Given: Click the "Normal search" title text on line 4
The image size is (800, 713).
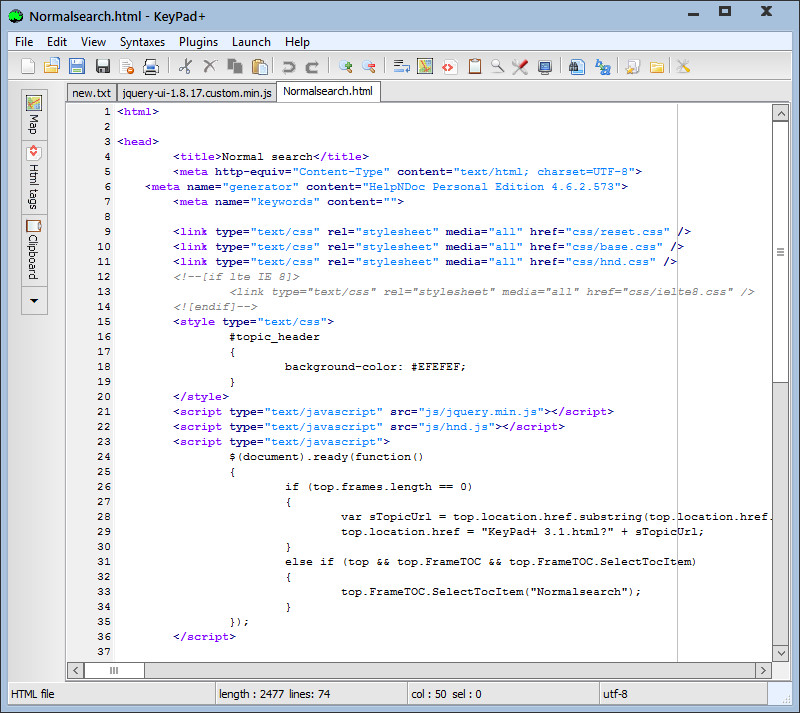Looking at the screenshot, I should point(267,157).
